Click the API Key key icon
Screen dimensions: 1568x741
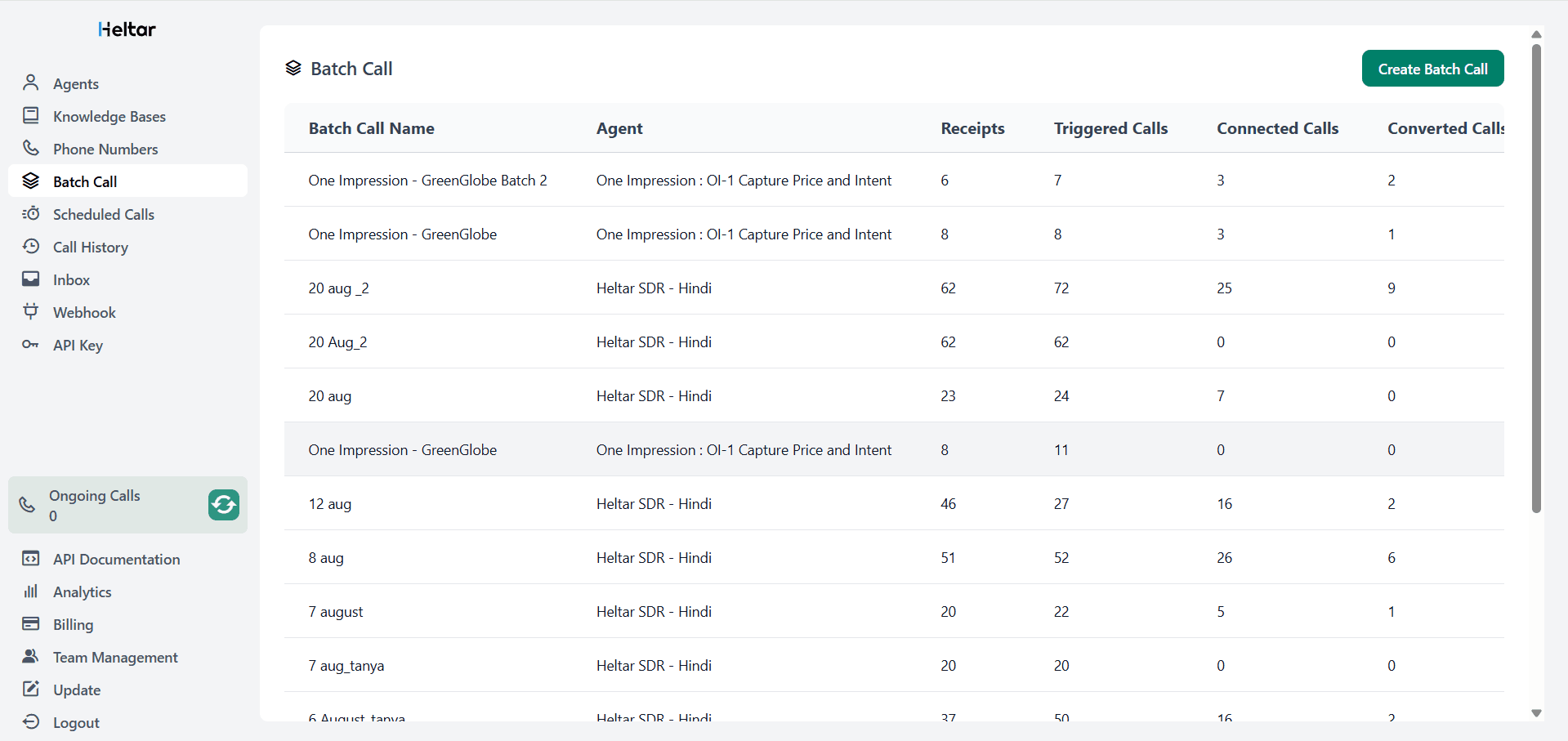(x=31, y=344)
